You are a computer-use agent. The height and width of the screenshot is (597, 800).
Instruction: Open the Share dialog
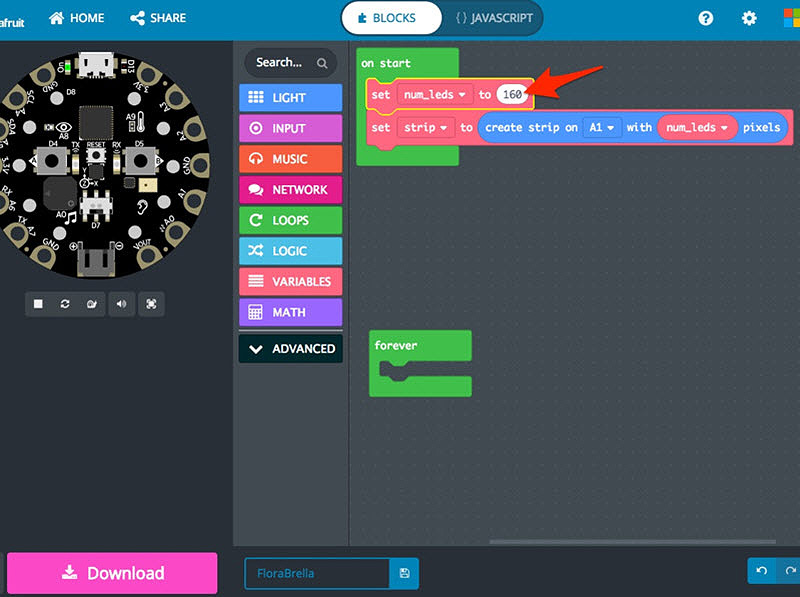click(x=157, y=17)
